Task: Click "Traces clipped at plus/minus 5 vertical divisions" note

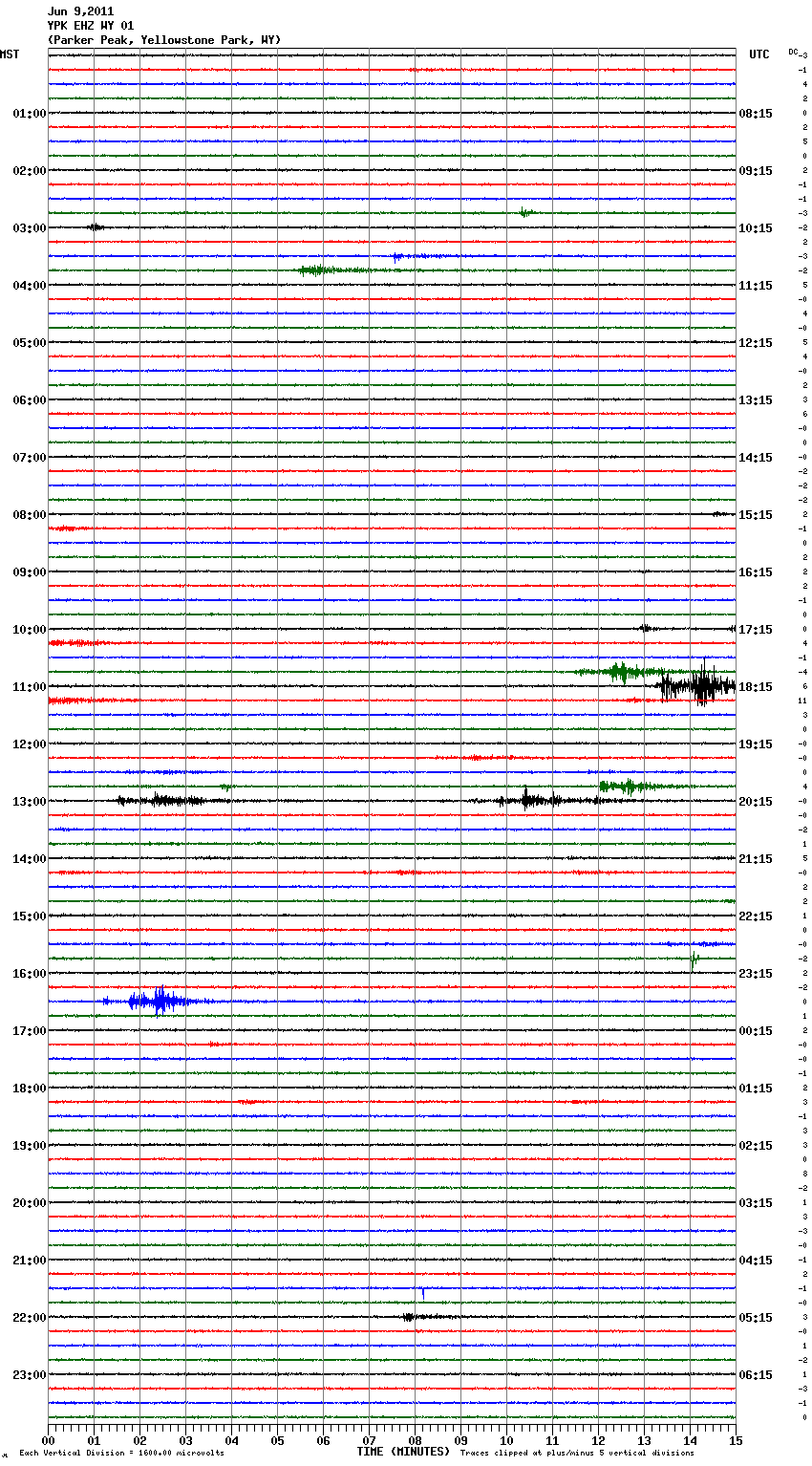Action: 577,1454
